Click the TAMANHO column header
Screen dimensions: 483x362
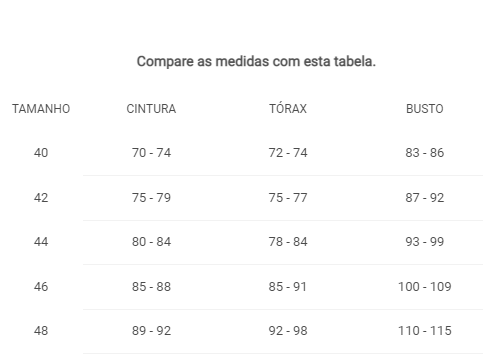pyautogui.click(x=41, y=109)
